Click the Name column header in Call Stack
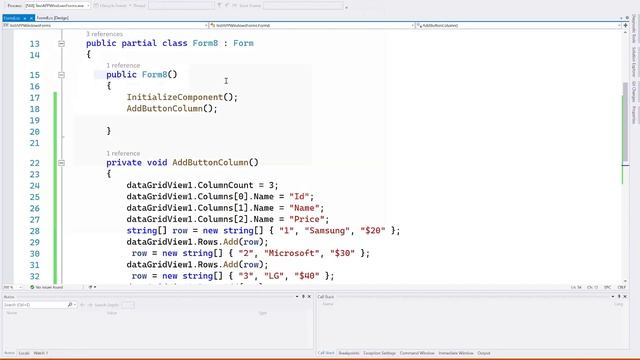The width and height of the screenshot is (640, 360). [x=328, y=304]
